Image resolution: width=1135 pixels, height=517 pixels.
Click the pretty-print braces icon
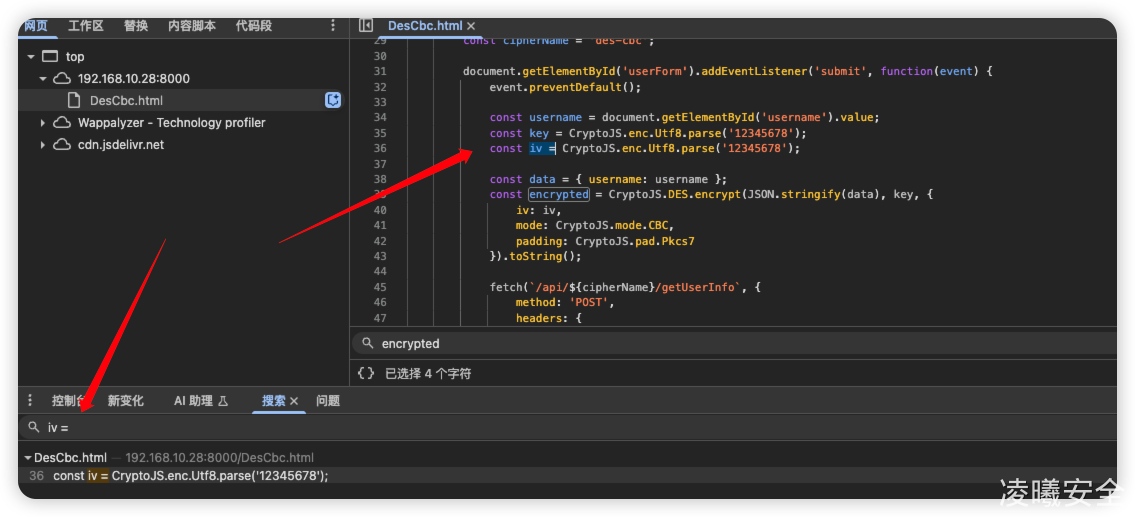point(366,373)
